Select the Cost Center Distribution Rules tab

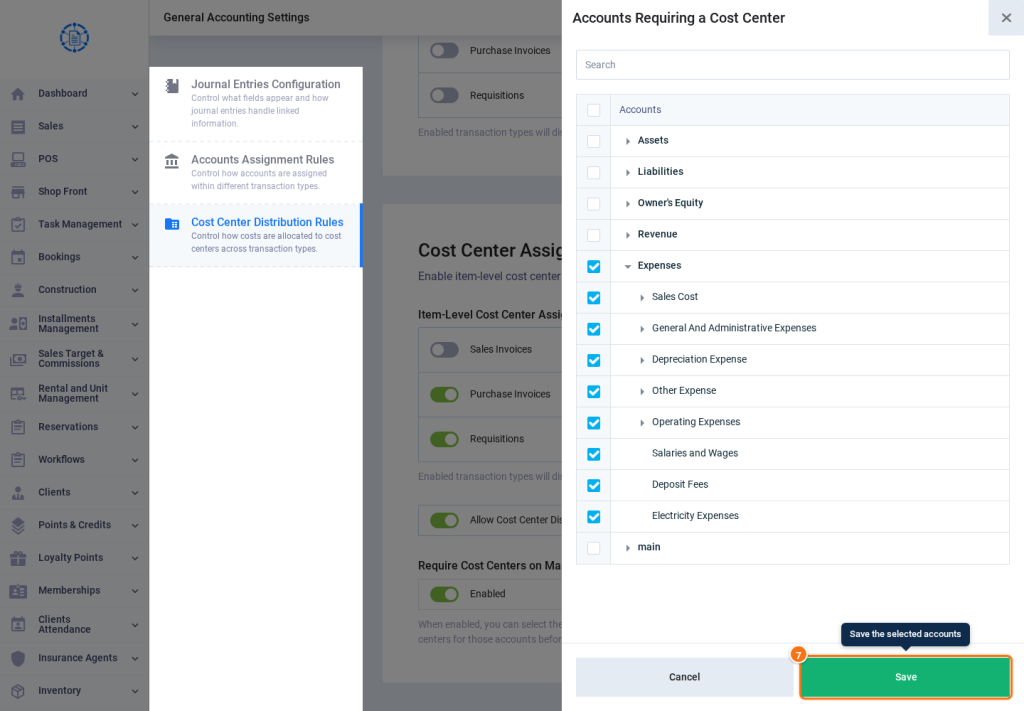255,235
